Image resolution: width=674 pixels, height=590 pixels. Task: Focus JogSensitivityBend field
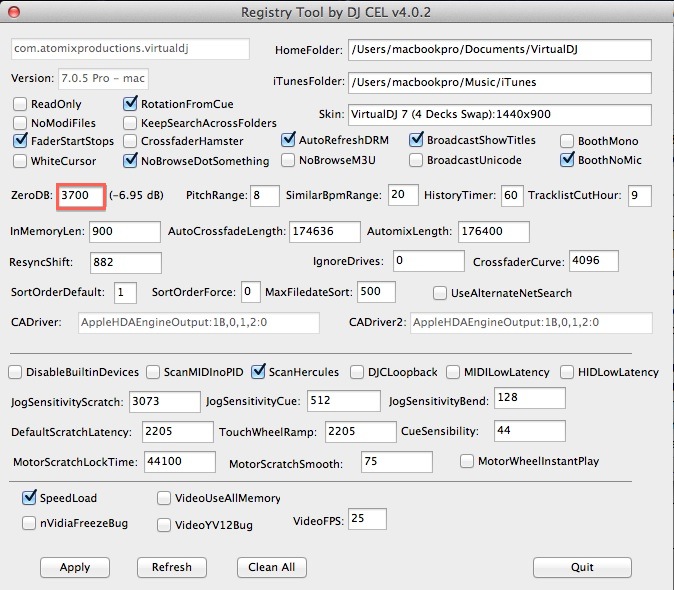point(530,398)
